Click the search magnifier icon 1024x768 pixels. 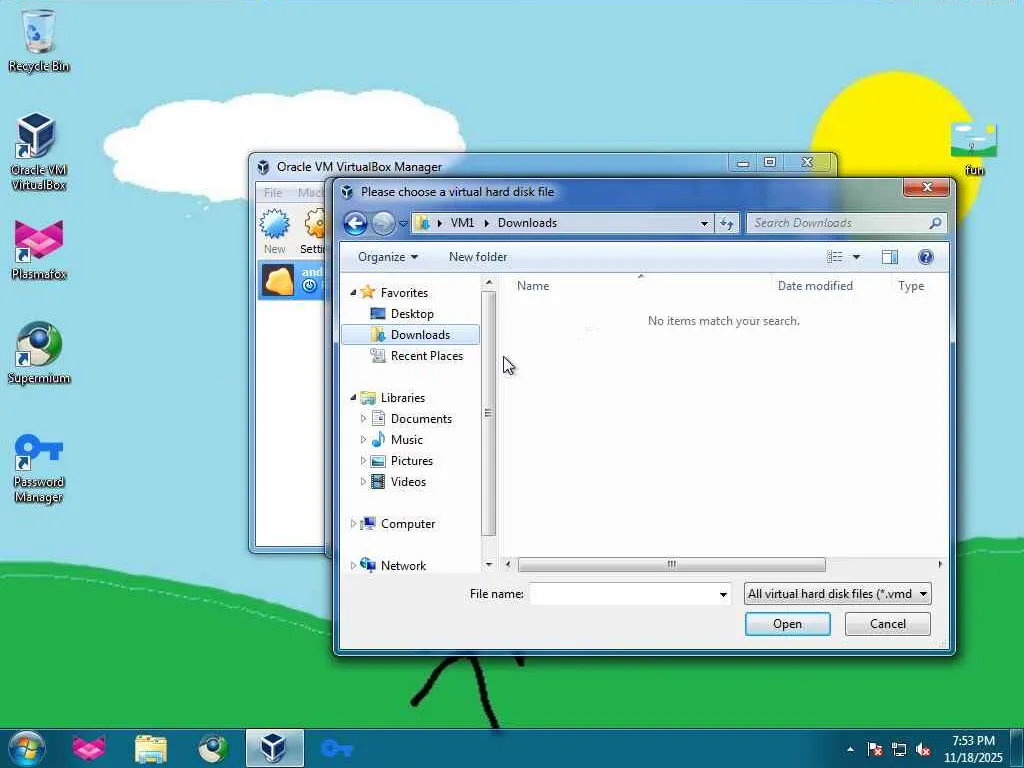pyautogui.click(x=935, y=223)
